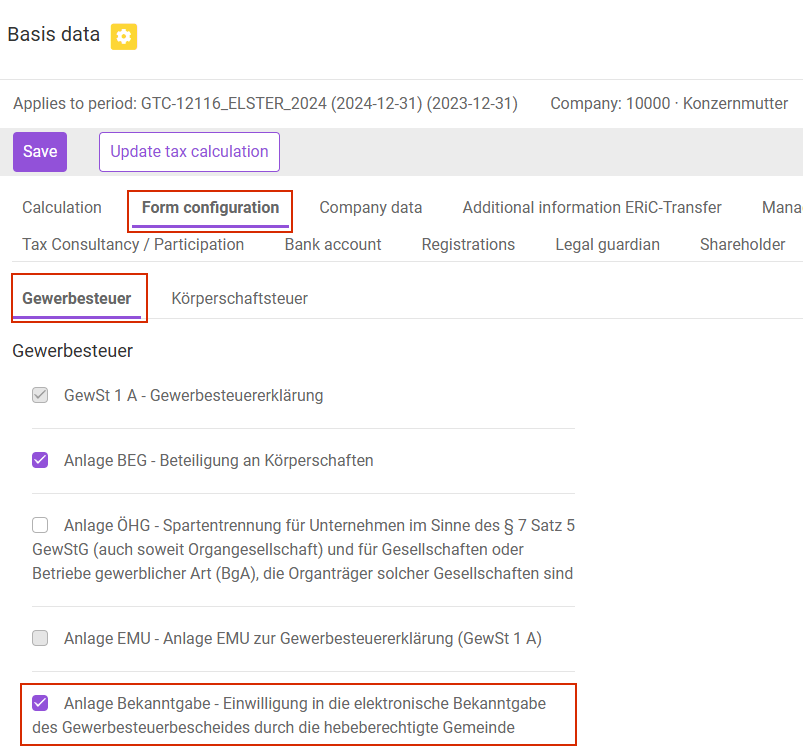
Task: Open Tax Consultancy / Participation tab
Action: 133,244
